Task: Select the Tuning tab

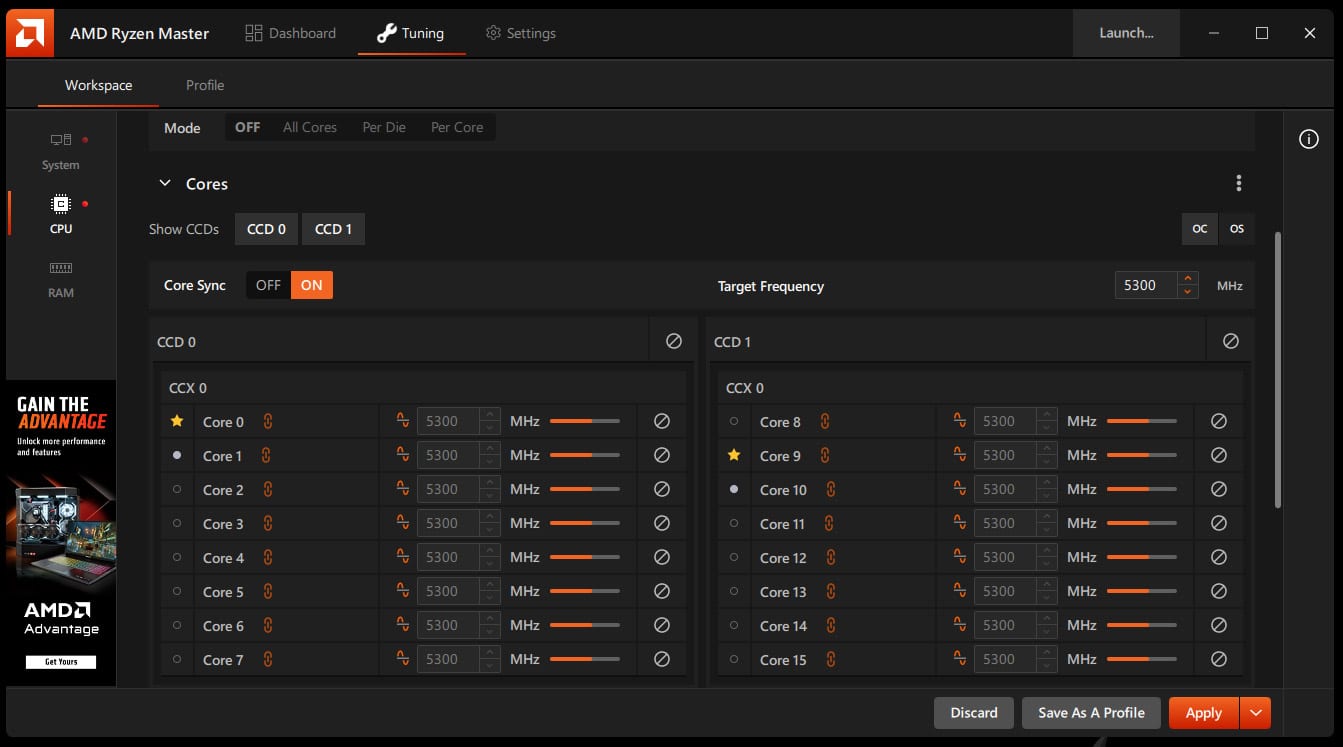Action: [411, 33]
